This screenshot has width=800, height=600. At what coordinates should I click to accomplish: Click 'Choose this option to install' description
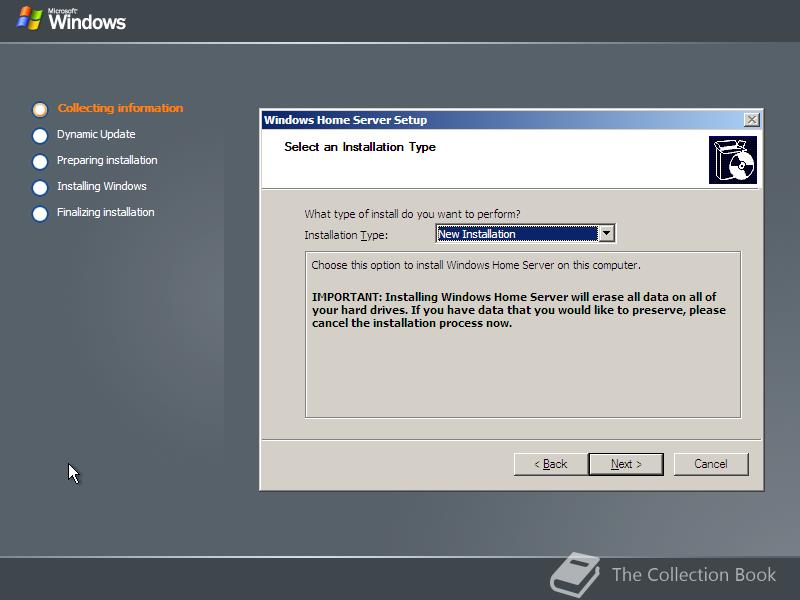(x=476, y=265)
